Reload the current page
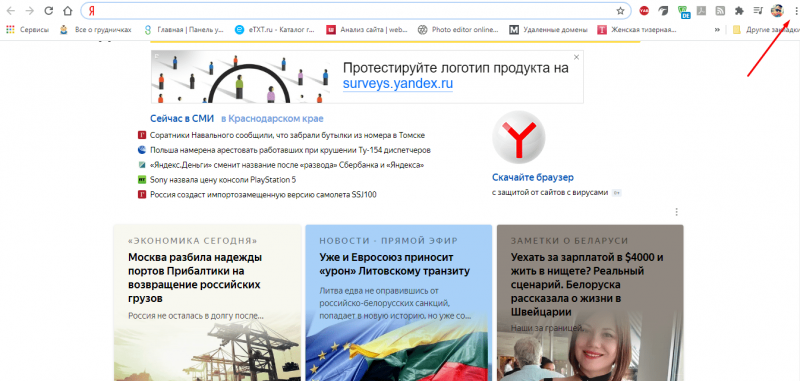Viewport: 800px width, 381px height. (x=48, y=11)
